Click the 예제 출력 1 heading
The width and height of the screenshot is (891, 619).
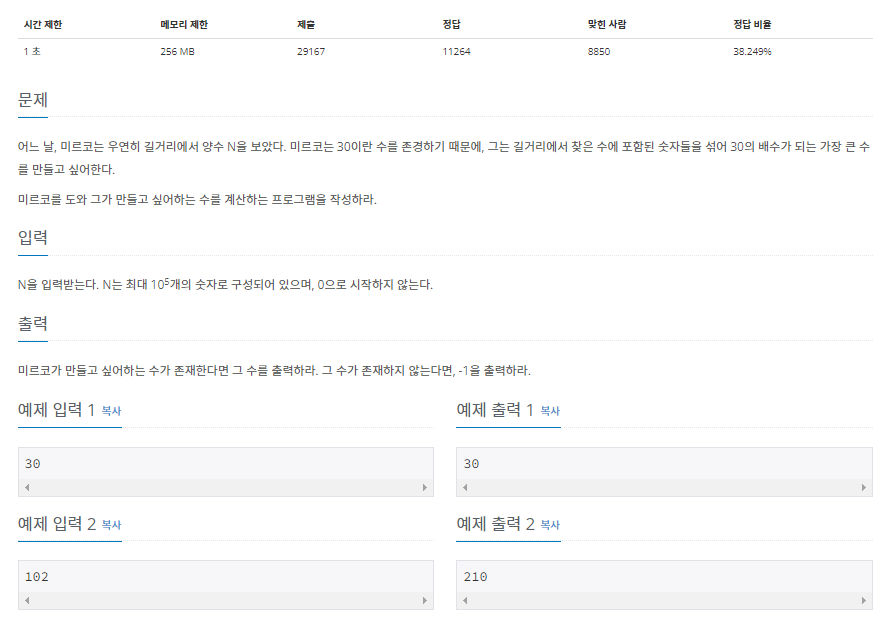[x=495, y=410]
